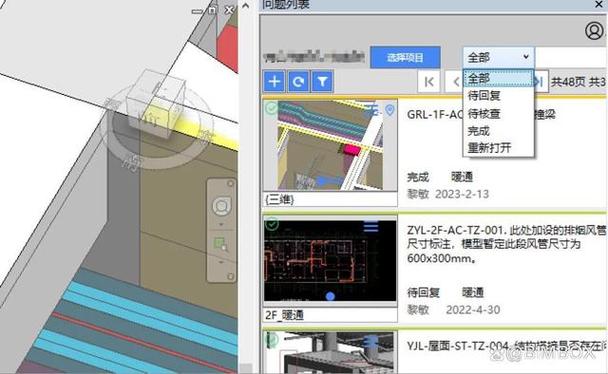Click the 2F_暖通 view label
Screen dimensions: 608x374
(285, 315)
